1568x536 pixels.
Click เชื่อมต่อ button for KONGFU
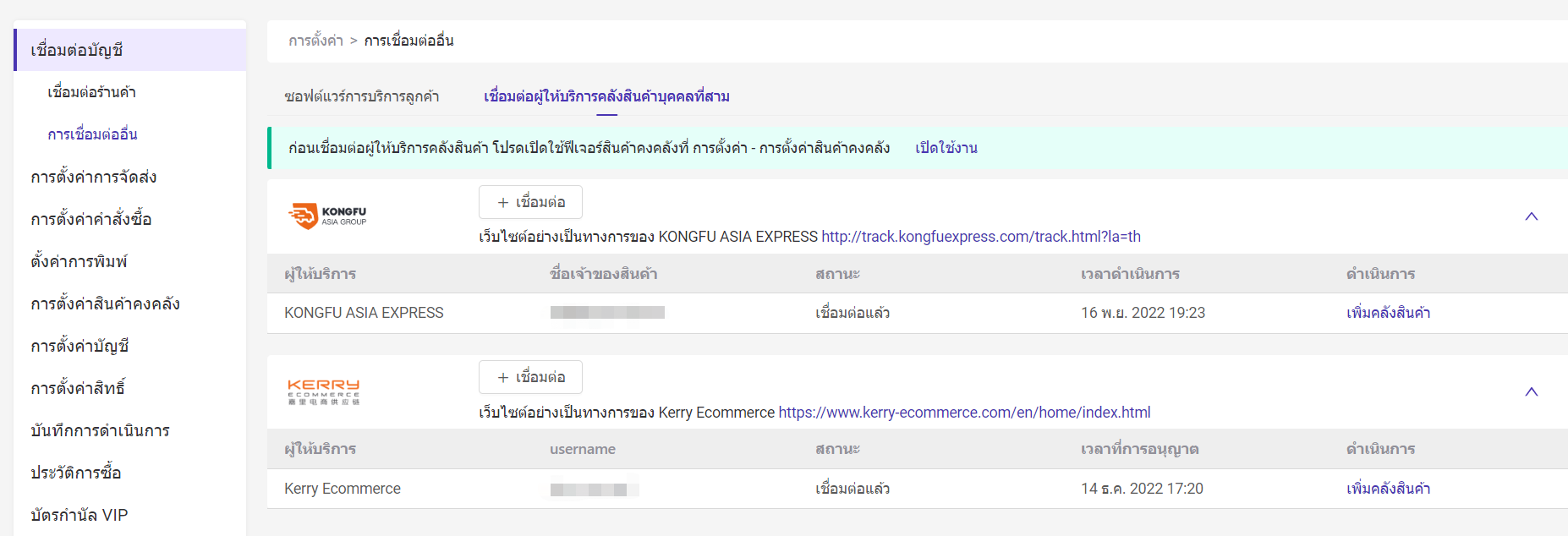tap(530, 202)
